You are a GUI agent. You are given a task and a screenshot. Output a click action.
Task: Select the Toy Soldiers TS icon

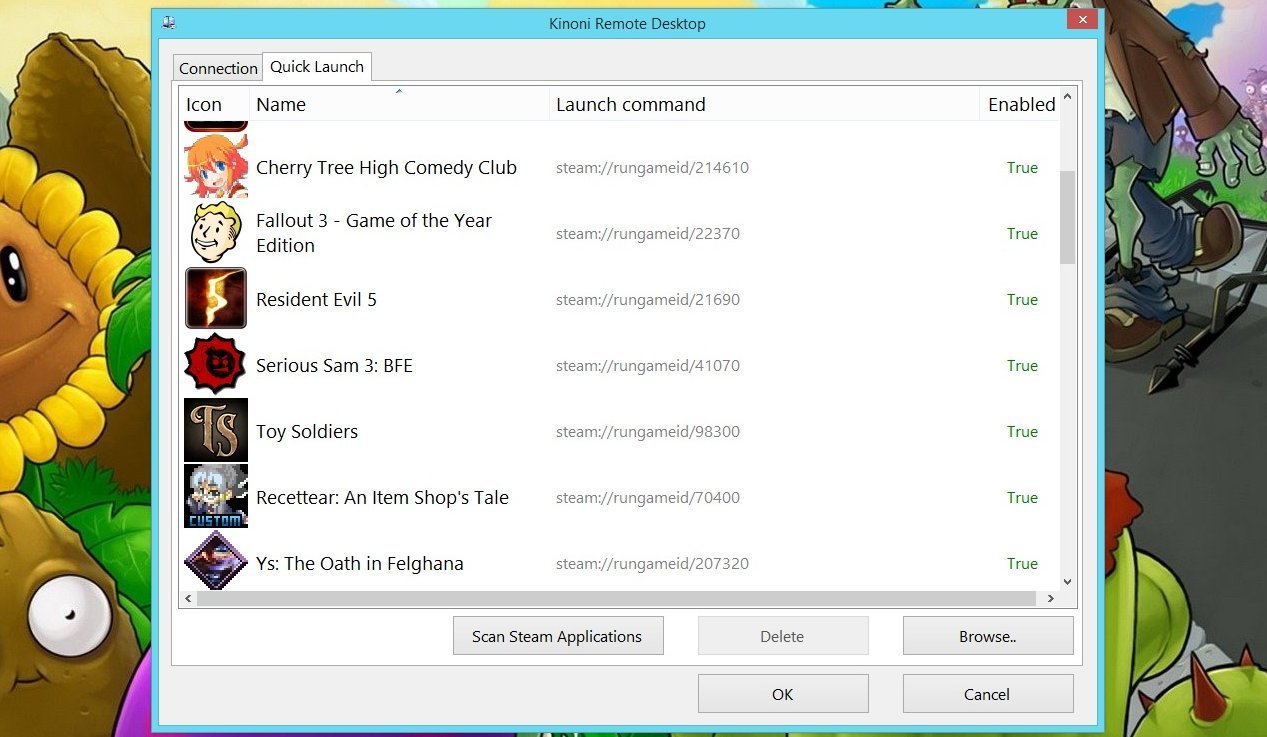[216, 431]
